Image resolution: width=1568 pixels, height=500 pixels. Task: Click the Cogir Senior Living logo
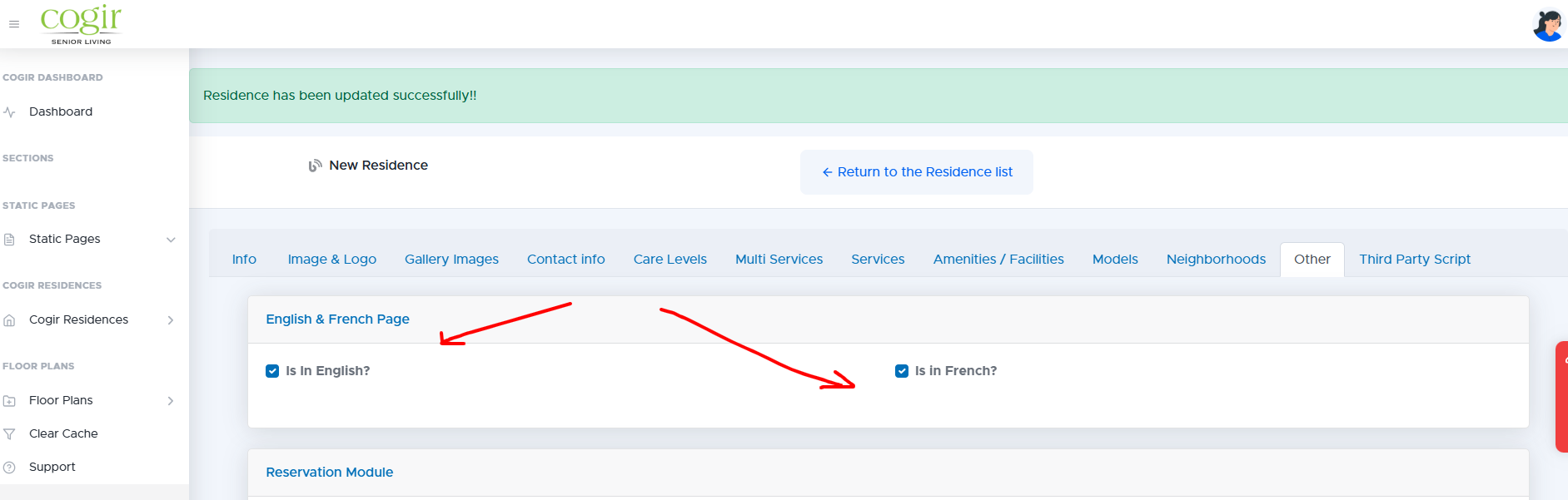pos(81,24)
